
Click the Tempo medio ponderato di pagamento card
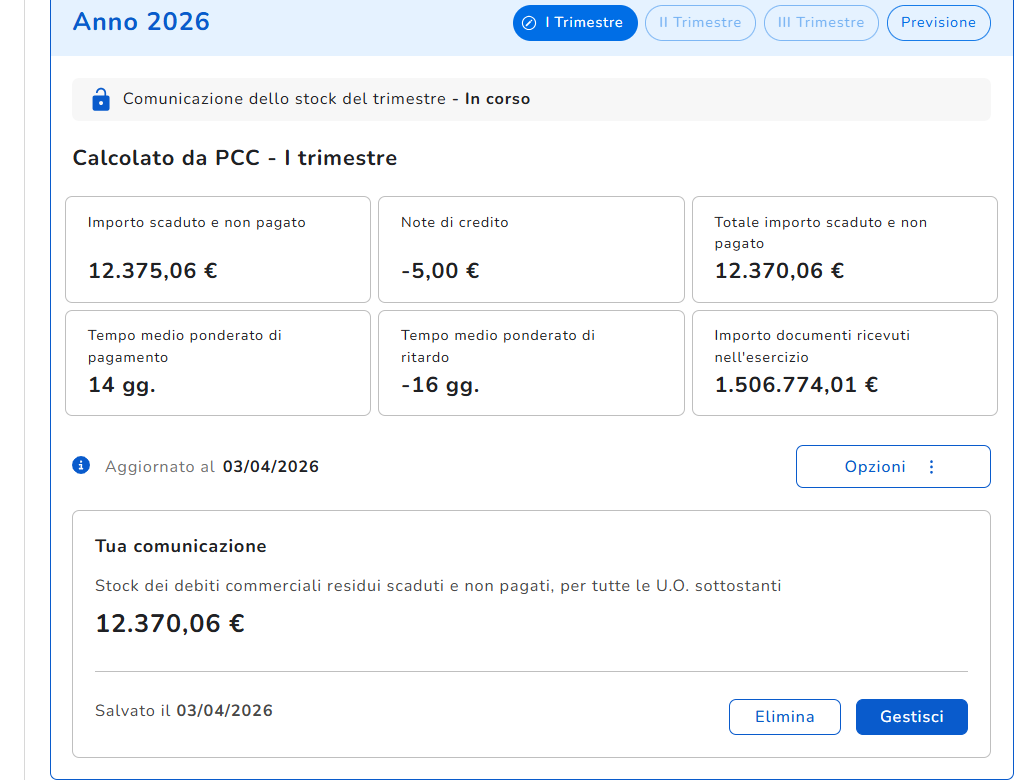[x=217, y=362]
